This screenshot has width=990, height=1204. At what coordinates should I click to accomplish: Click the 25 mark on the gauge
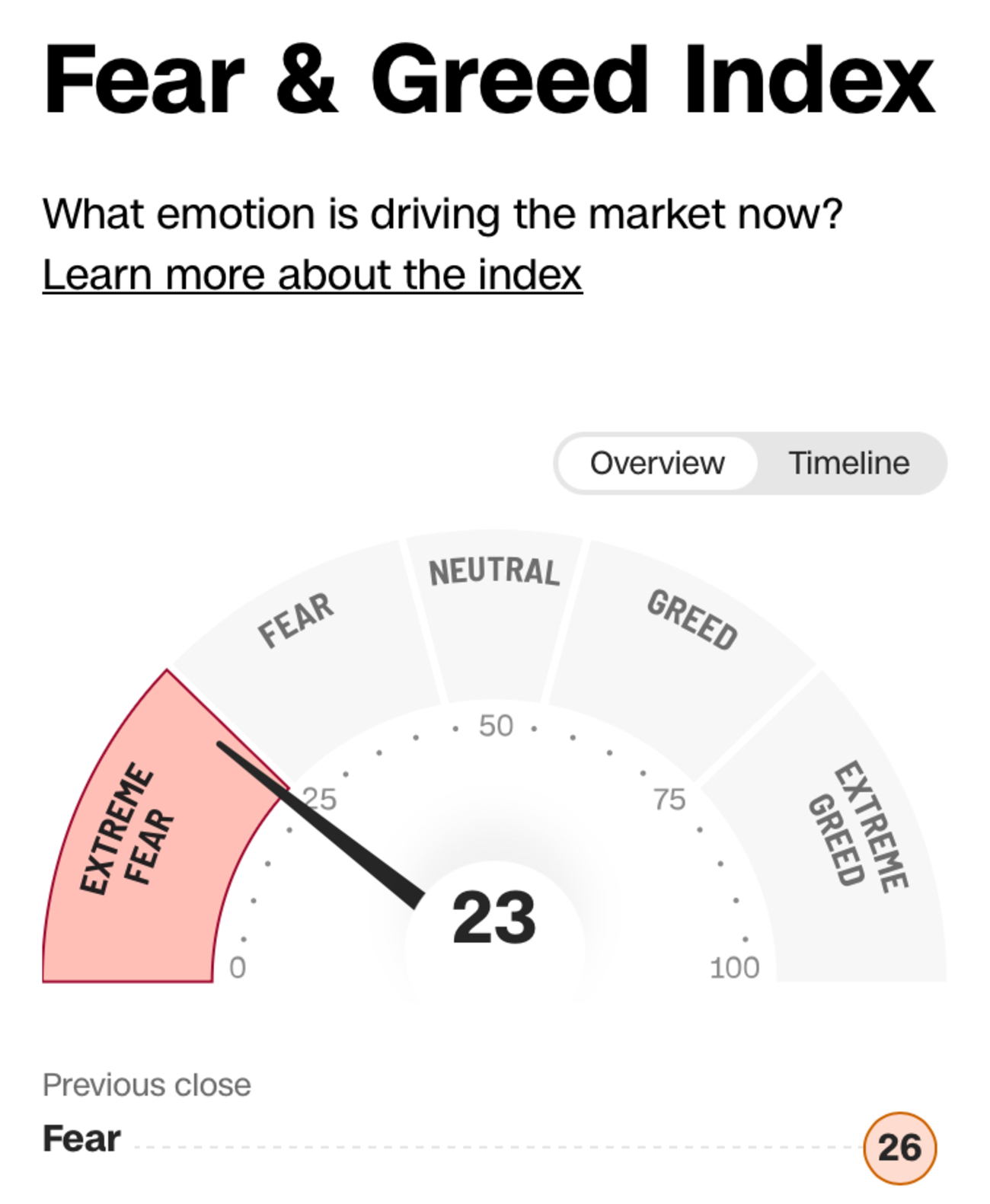pyautogui.click(x=321, y=799)
